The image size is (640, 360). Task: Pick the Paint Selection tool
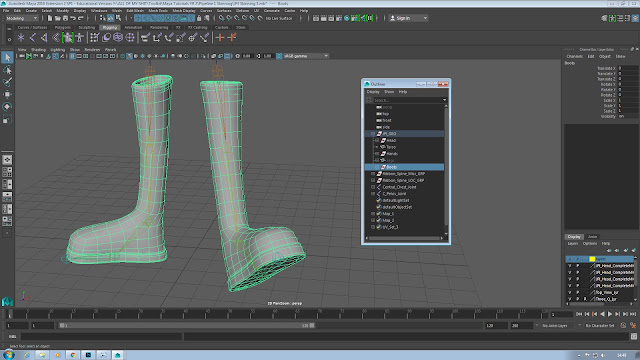pos(7,82)
